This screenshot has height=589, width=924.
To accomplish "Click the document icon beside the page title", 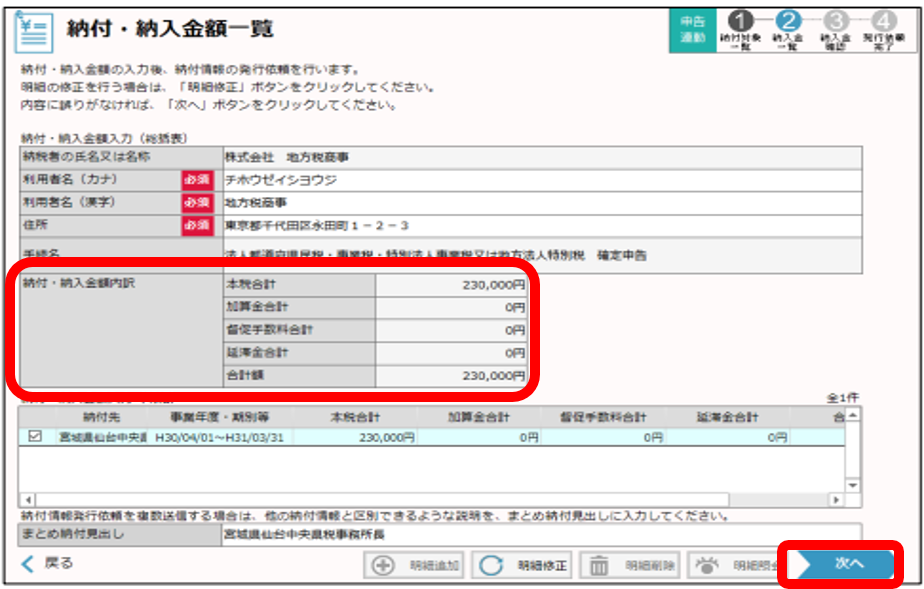I will click(x=33, y=28).
